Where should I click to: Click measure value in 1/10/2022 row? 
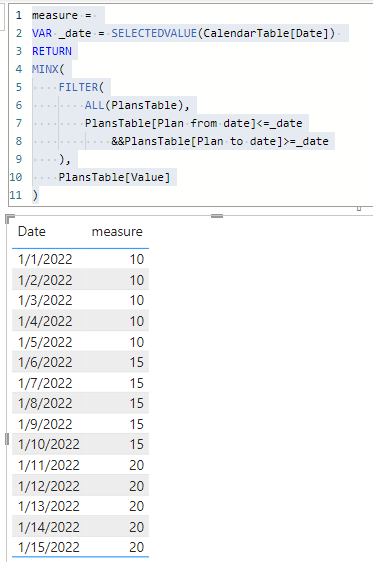pos(137,444)
